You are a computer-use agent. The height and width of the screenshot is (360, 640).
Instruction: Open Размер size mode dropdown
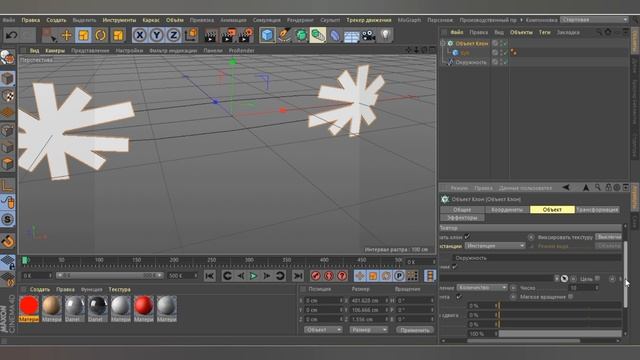point(368,330)
